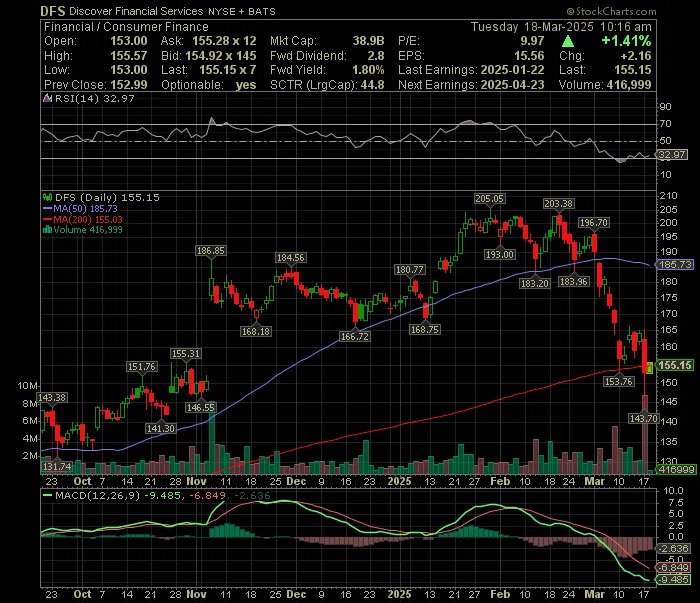700x603 pixels.
Task: Click the +1.41% percent change figure
Action: (x=626, y=41)
